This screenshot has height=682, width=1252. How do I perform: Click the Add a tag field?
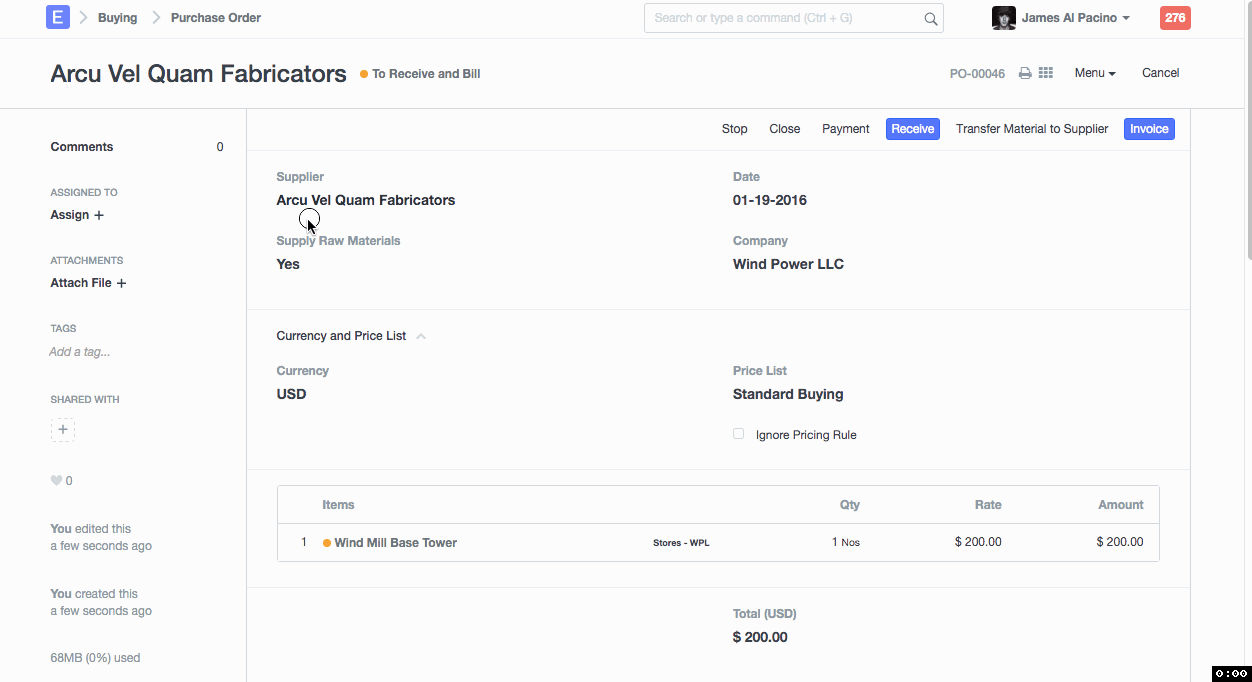point(80,352)
